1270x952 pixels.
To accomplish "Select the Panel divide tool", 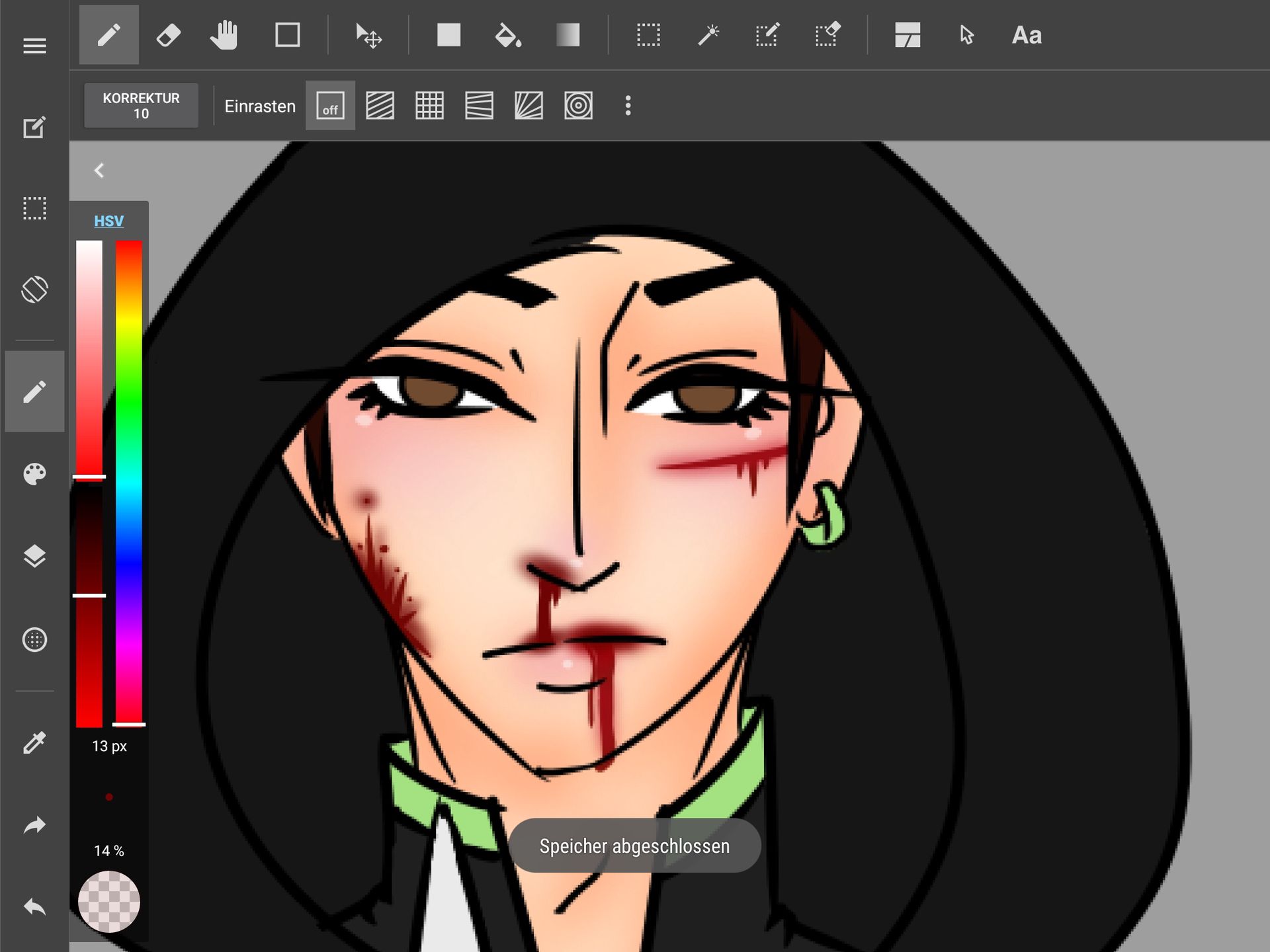I will (x=908, y=35).
